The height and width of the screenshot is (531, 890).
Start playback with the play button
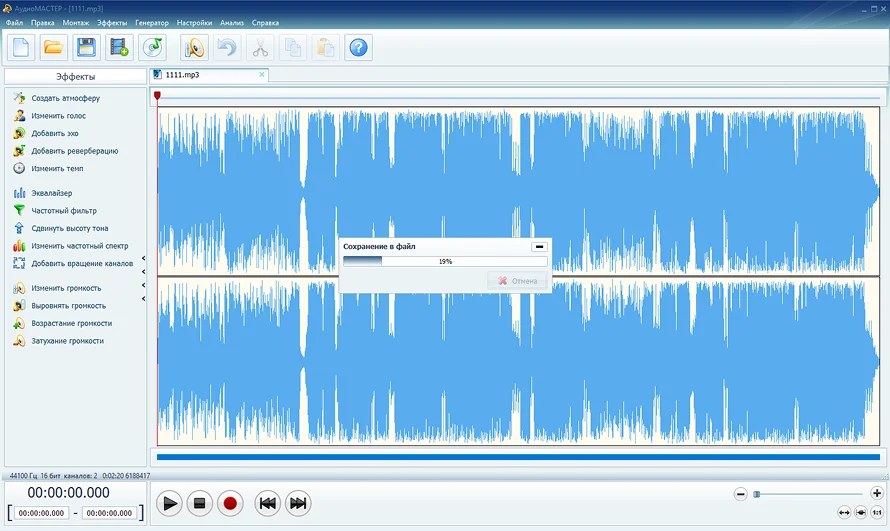tap(170, 503)
